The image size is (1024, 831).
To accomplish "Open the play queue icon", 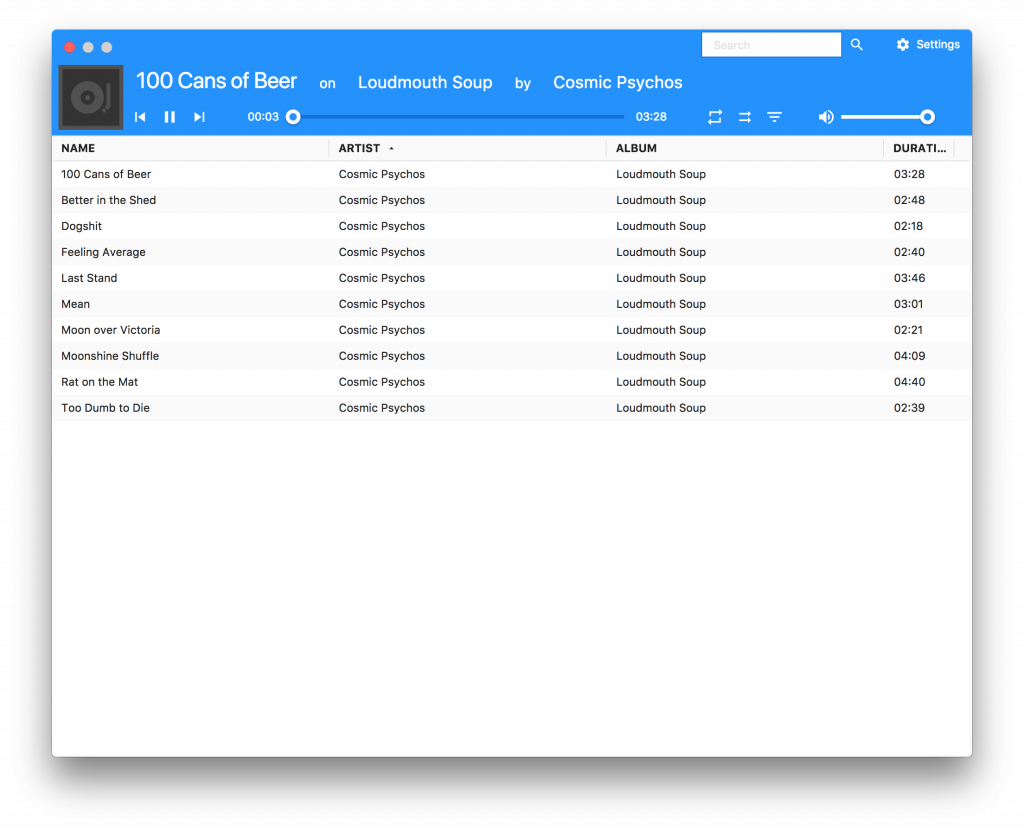I will (x=775, y=117).
